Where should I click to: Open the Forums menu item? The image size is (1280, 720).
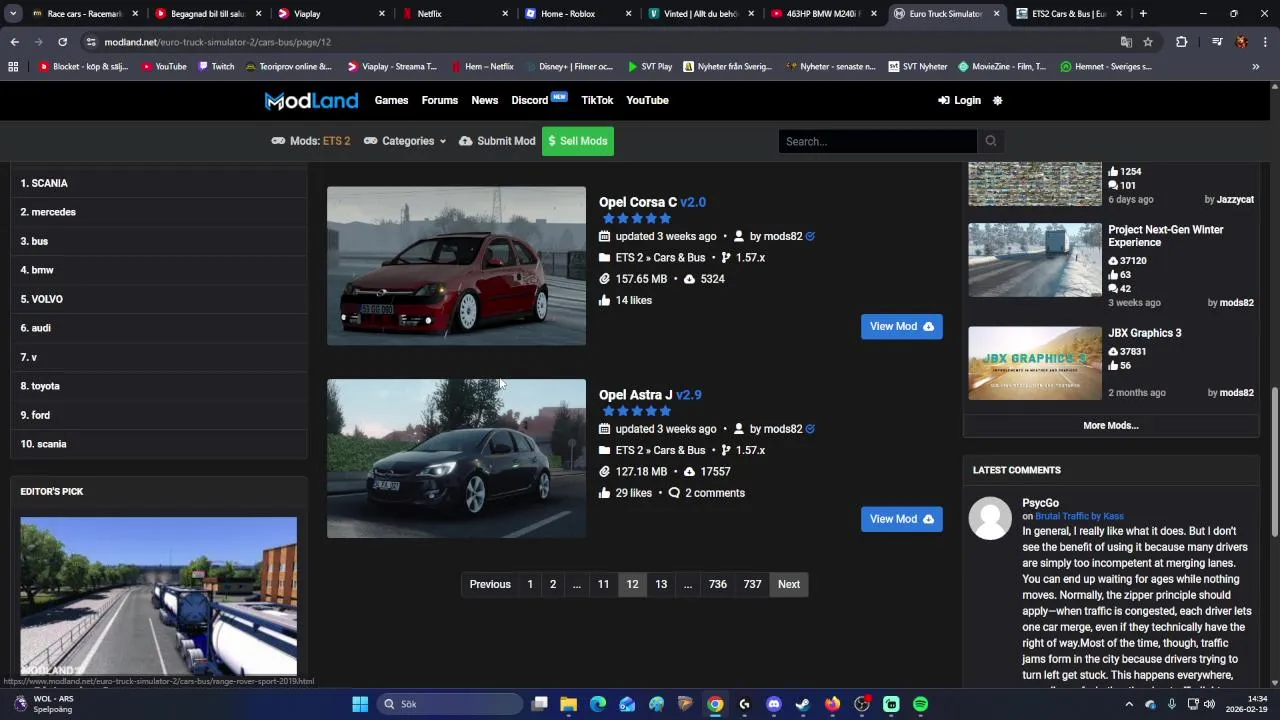pos(439,100)
